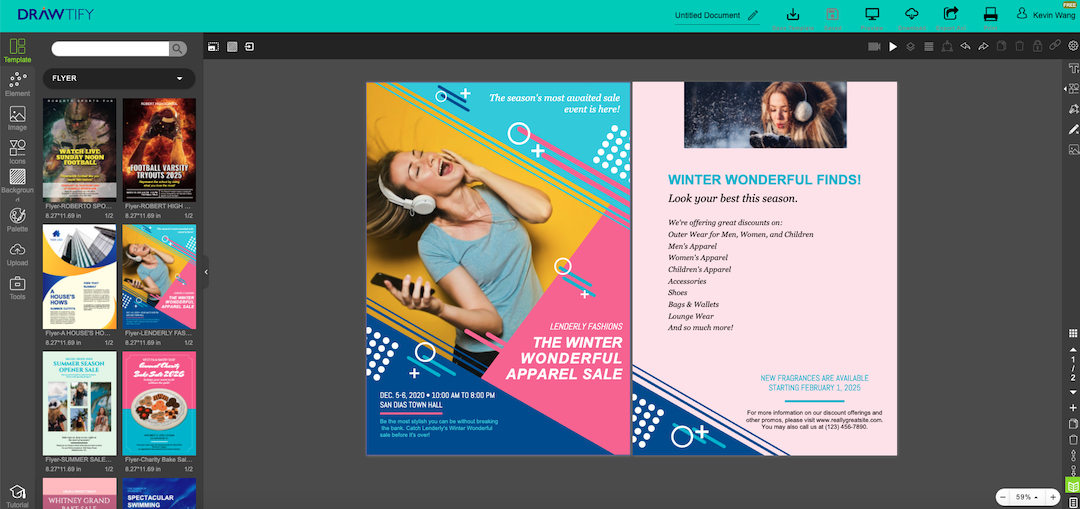Click the copy icon in top toolbar
Viewport: 1080px width, 509px height.
click(x=1001, y=47)
